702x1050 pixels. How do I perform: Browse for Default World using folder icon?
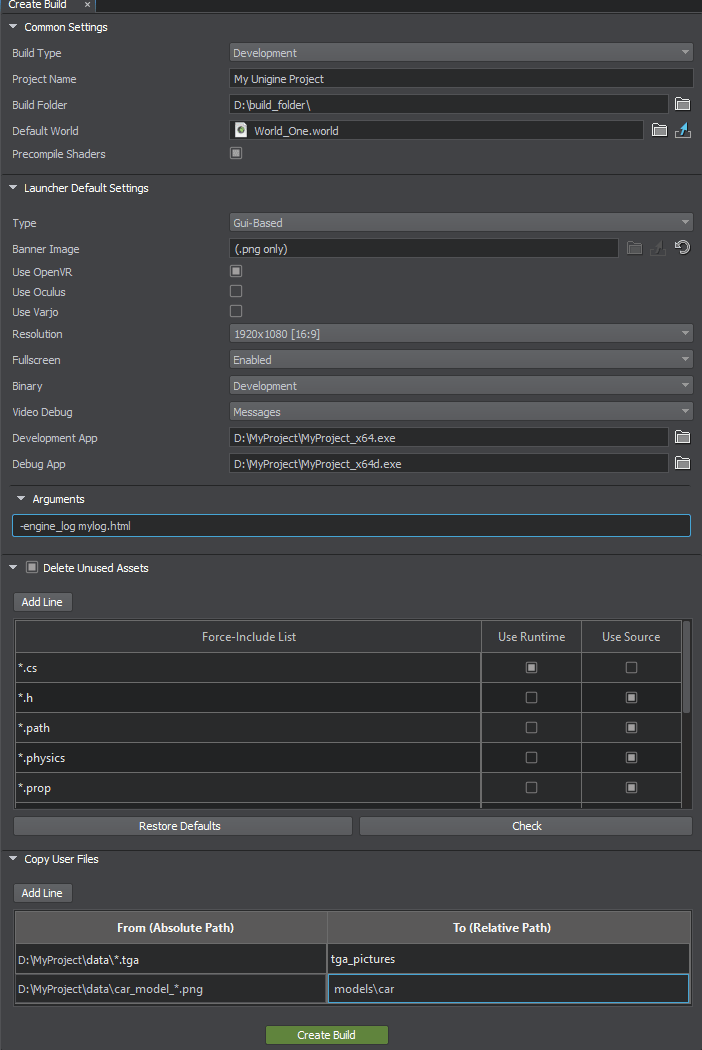(x=659, y=130)
